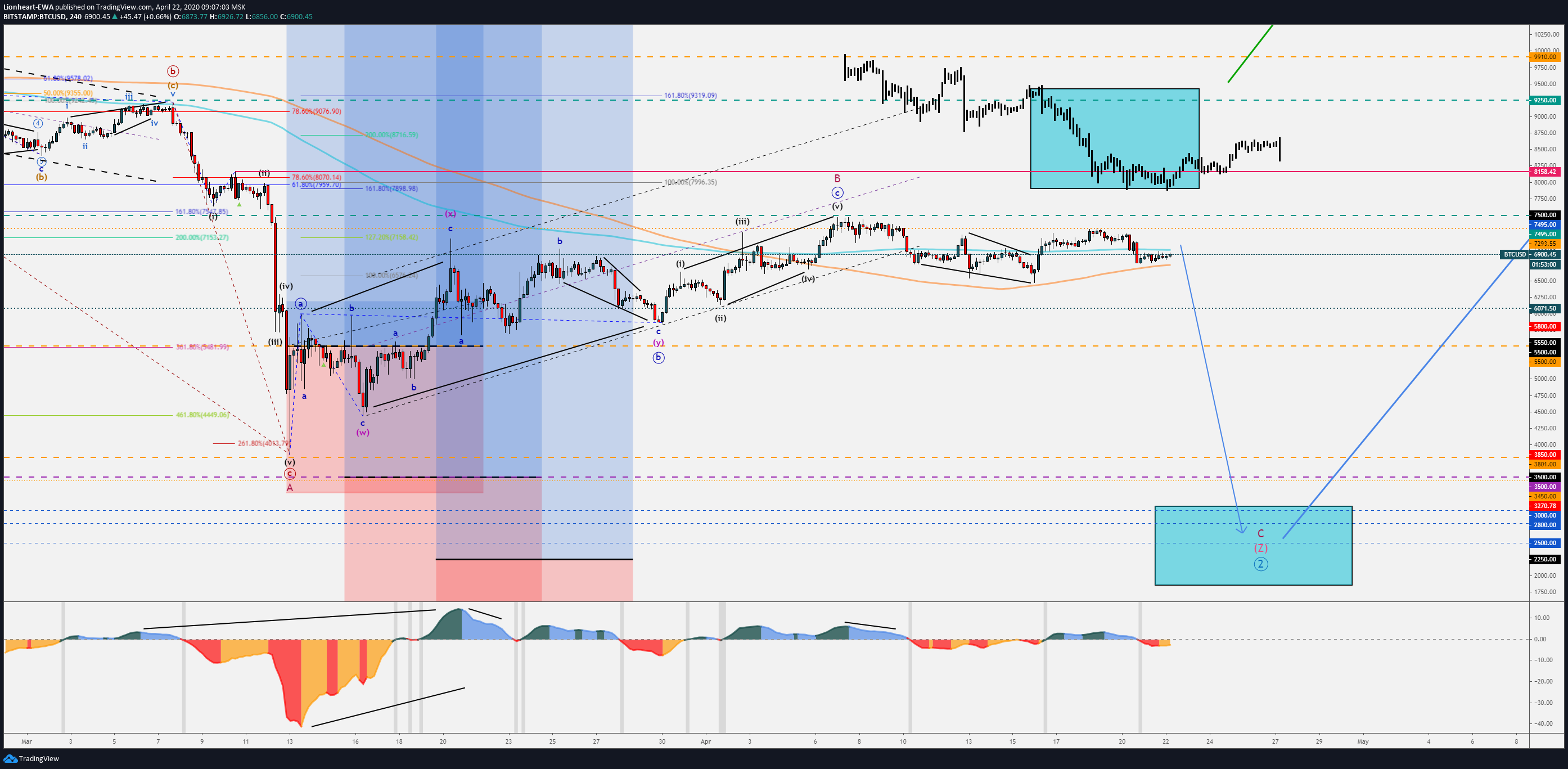Click the orange 3801.00 price label
1568x769 pixels.
1545,465
